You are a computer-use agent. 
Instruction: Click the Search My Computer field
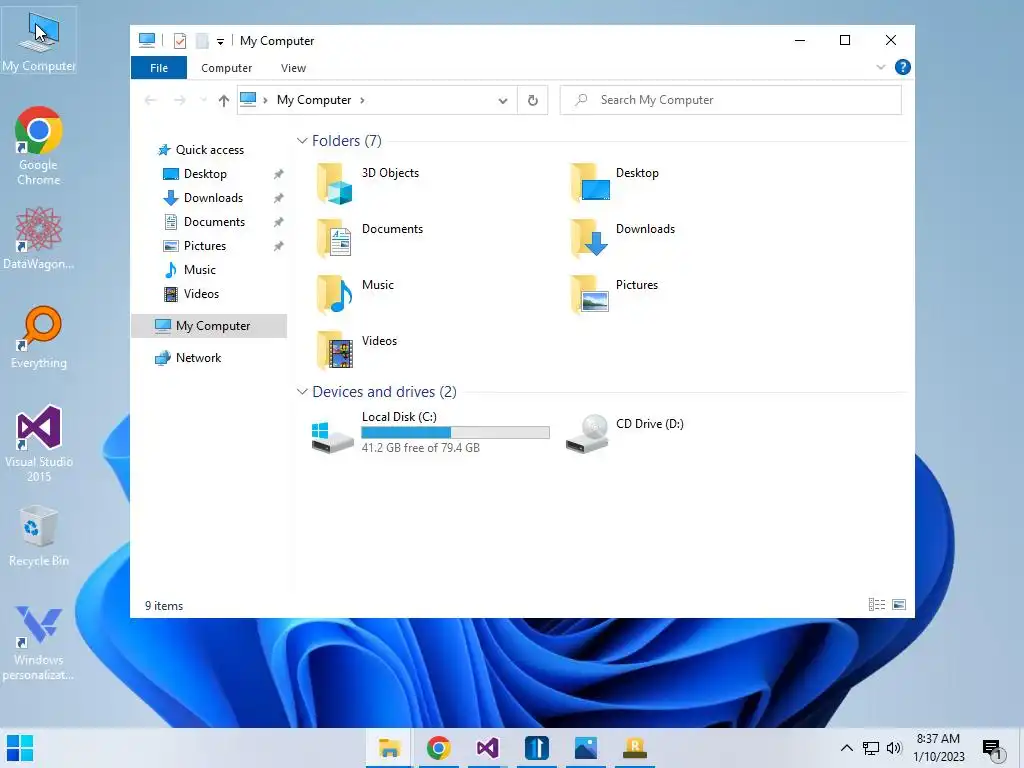[731, 100]
